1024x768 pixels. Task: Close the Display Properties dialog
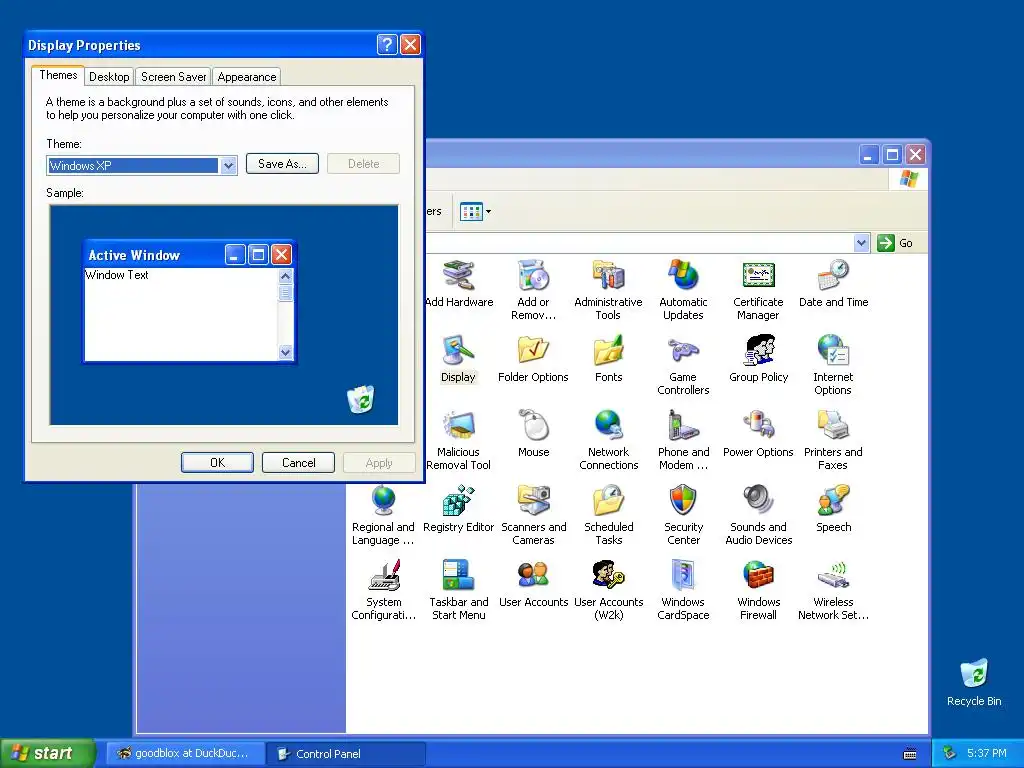point(410,44)
